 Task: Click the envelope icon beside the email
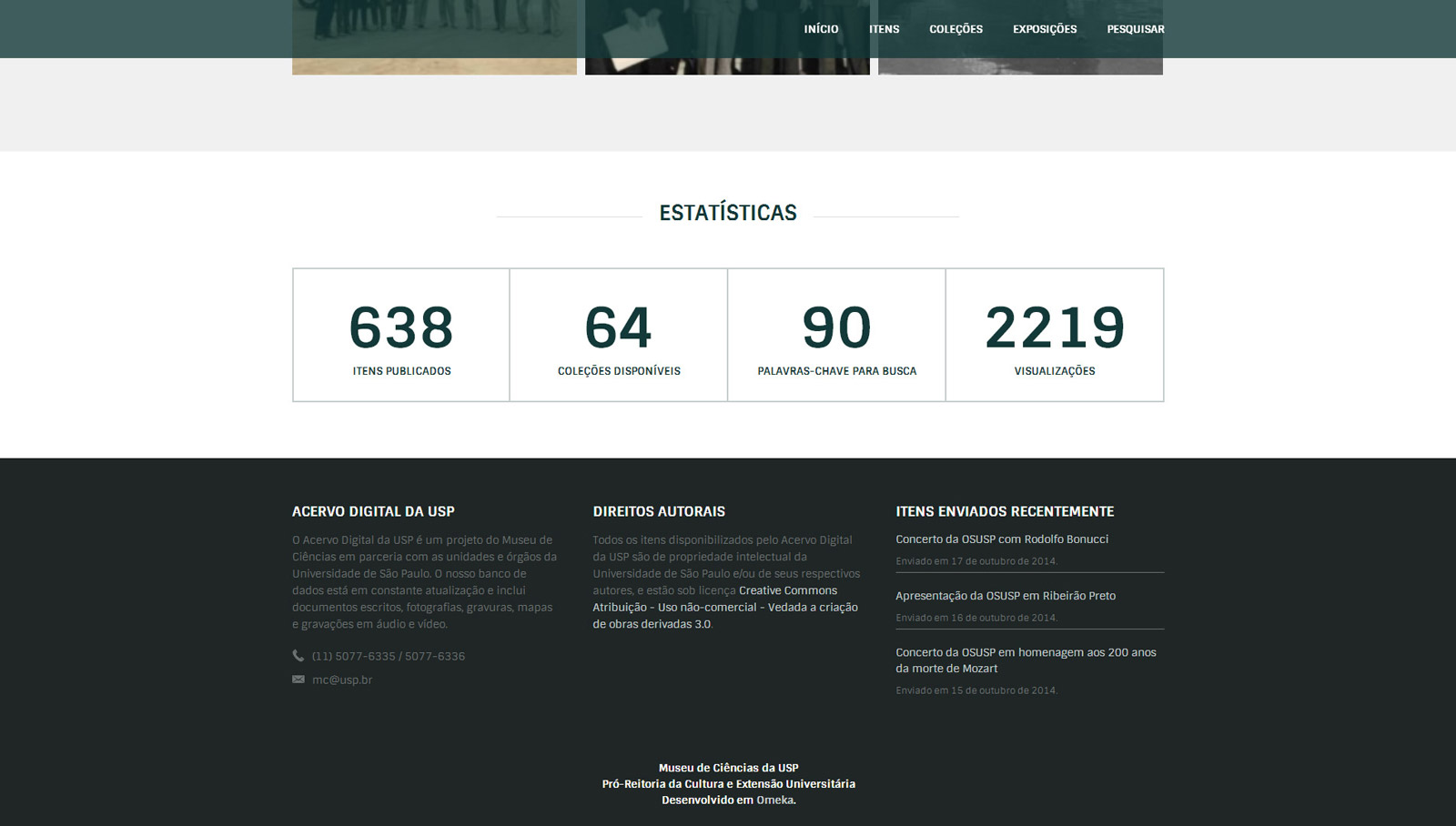pyautogui.click(x=298, y=680)
